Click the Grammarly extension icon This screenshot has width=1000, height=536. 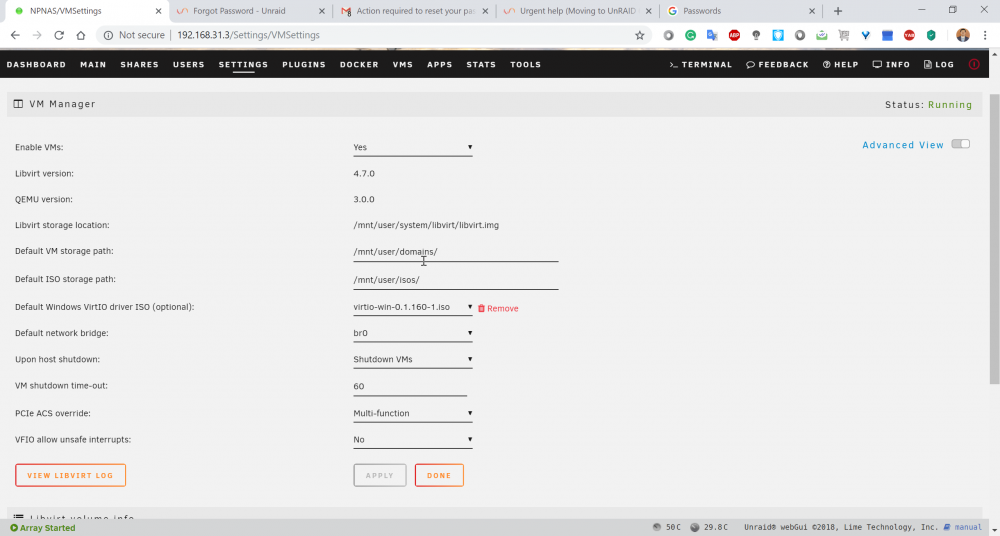(x=690, y=36)
